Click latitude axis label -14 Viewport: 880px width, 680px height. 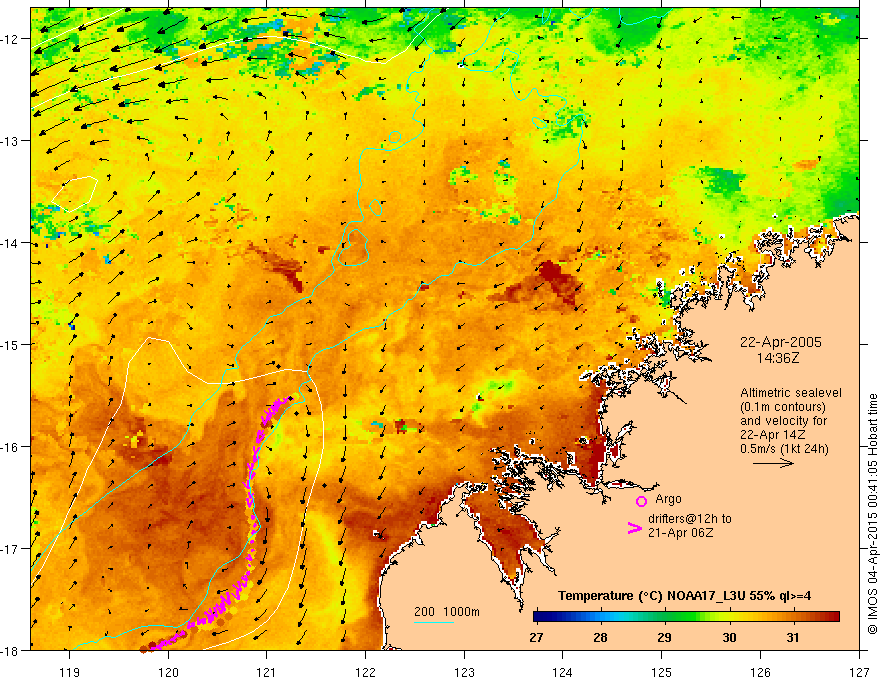coord(11,243)
